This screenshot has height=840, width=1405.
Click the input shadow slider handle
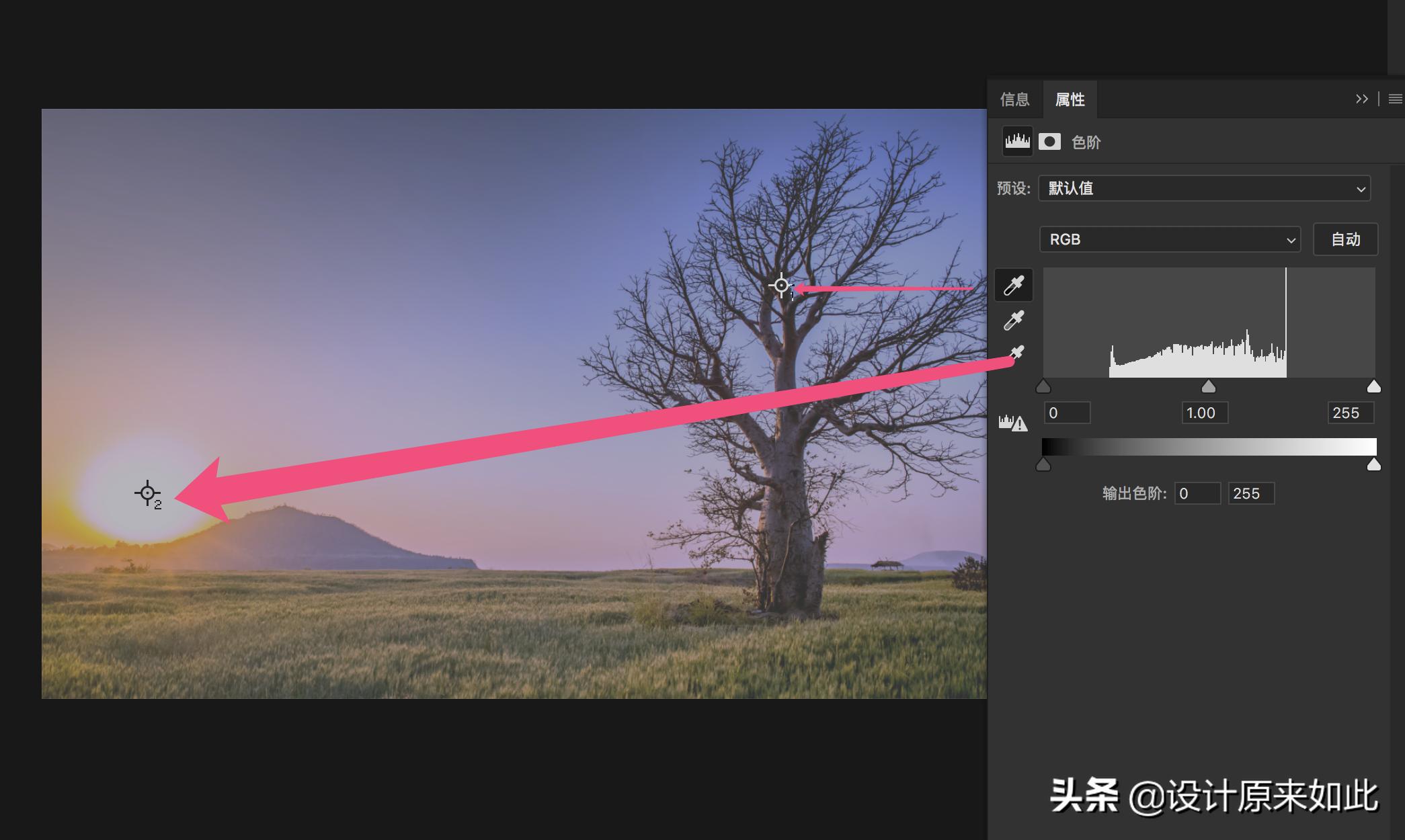coord(1043,386)
